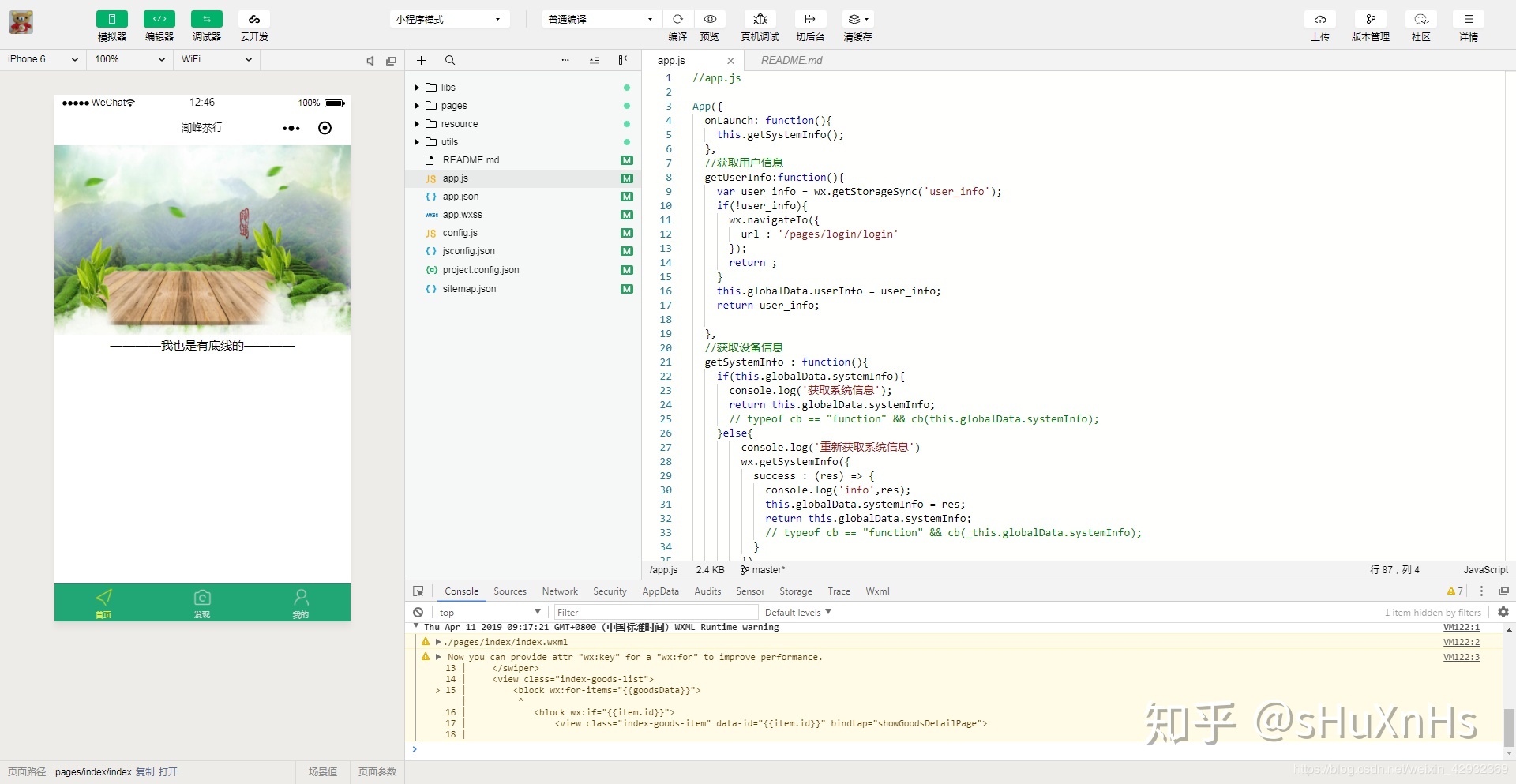Expand the utils folder

pyautogui.click(x=417, y=142)
